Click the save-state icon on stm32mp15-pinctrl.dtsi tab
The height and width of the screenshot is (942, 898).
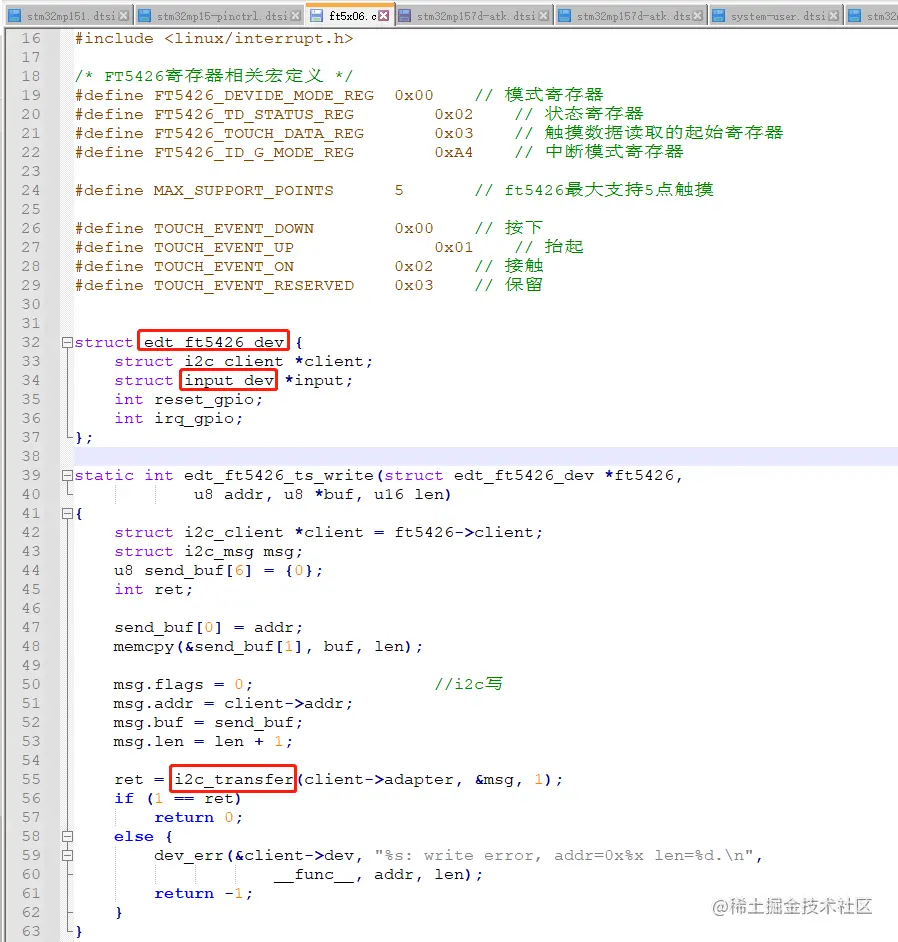pos(144,16)
